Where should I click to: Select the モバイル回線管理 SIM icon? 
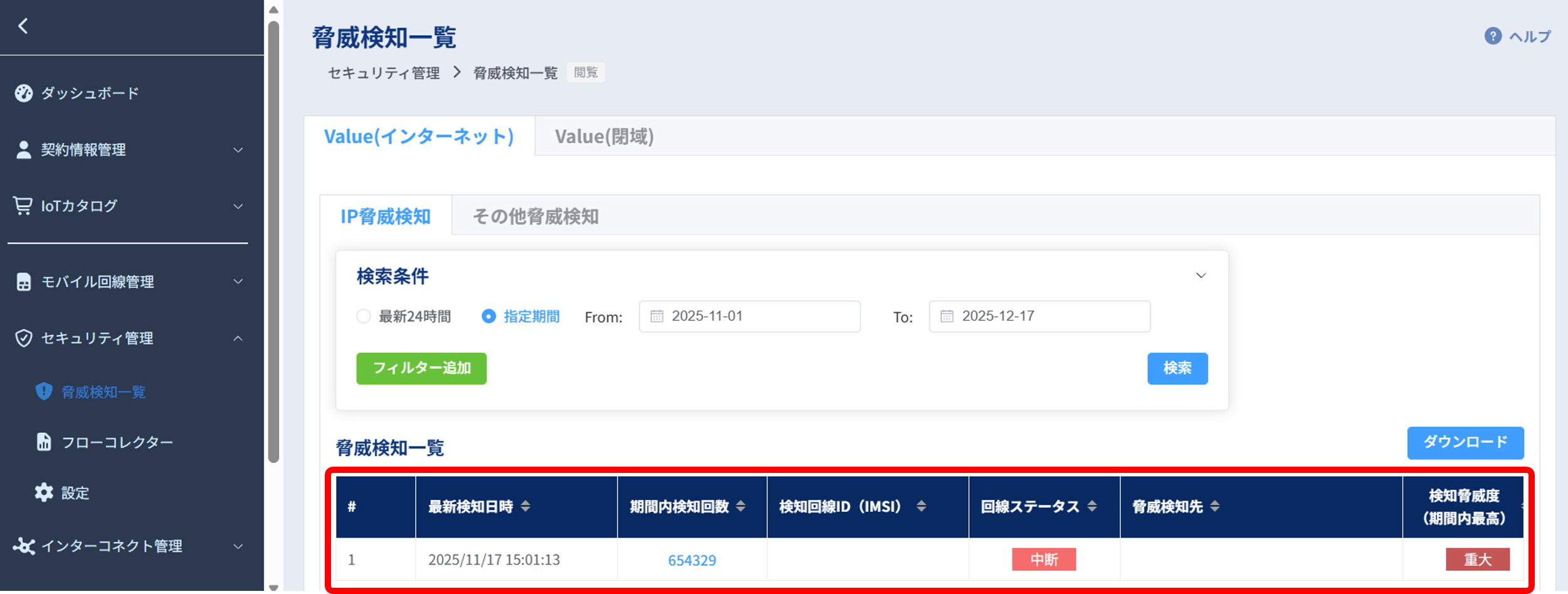click(x=23, y=282)
